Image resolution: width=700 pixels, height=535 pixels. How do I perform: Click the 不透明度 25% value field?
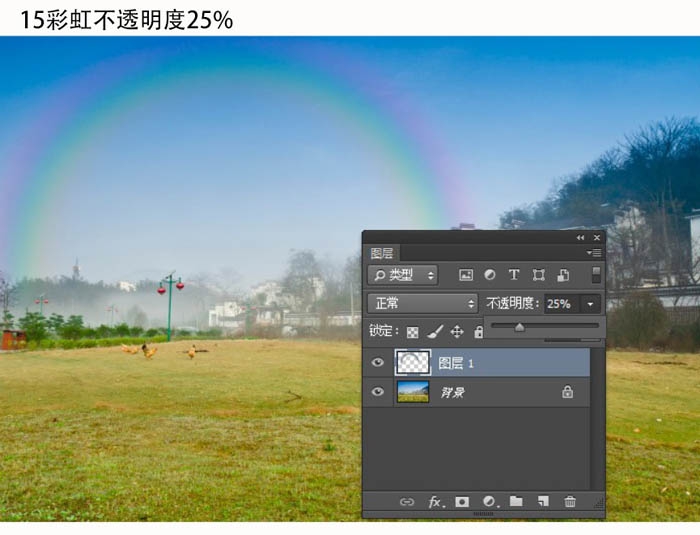pos(562,304)
